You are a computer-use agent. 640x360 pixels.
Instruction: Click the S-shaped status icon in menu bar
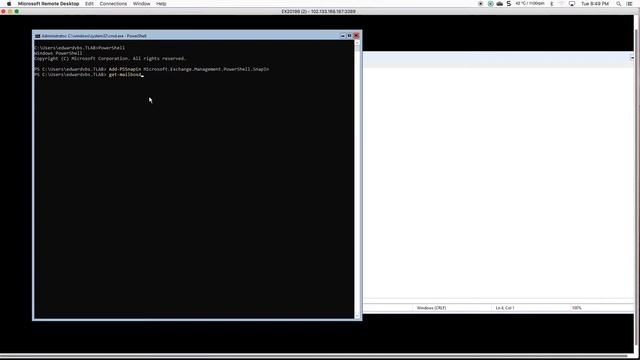tap(509, 4)
